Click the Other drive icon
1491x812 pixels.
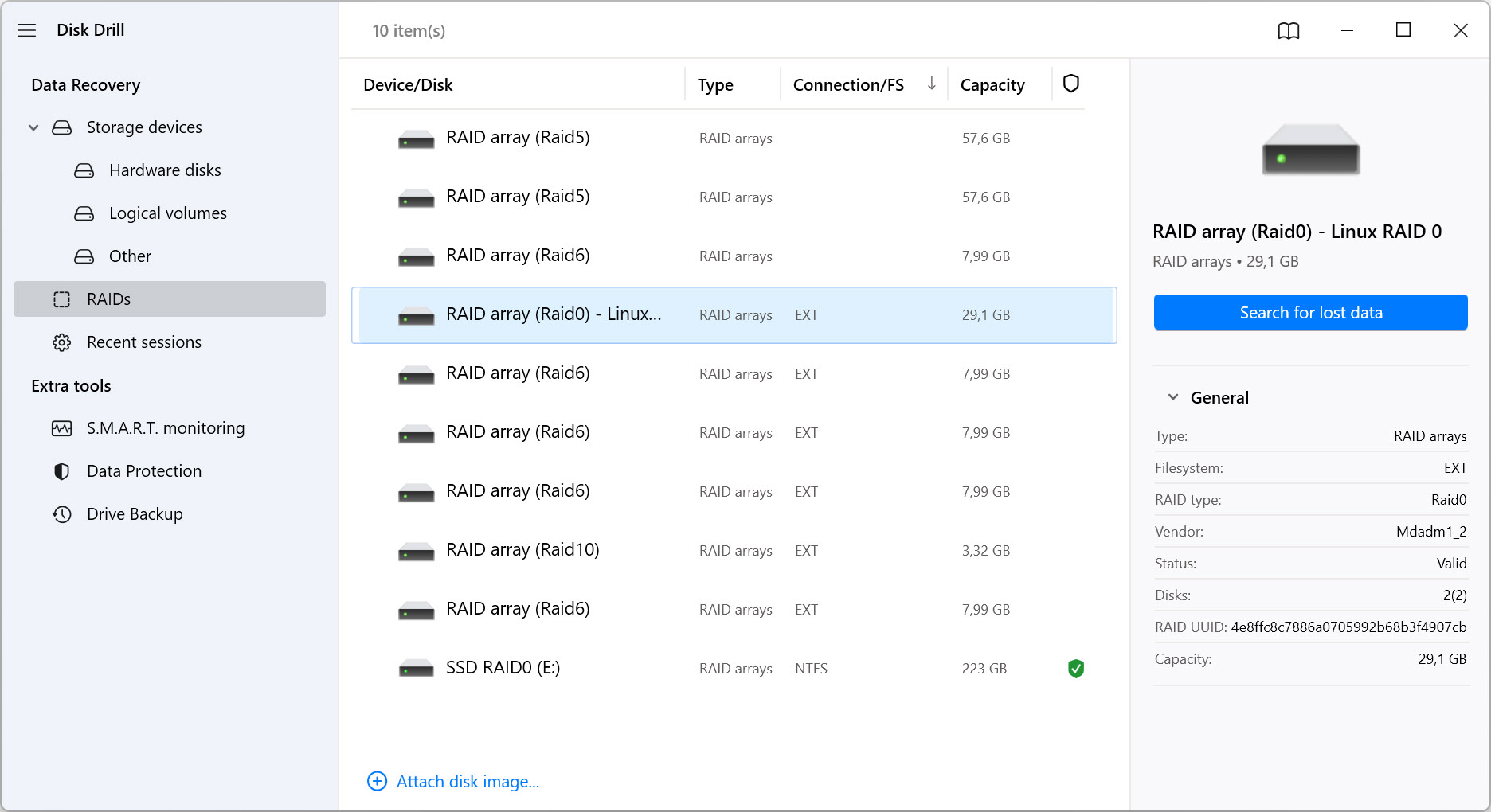coord(84,256)
